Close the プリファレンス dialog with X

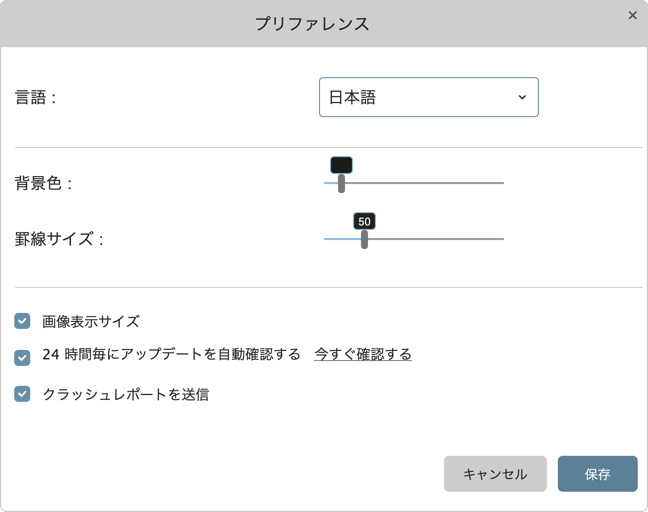tap(632, 15)
